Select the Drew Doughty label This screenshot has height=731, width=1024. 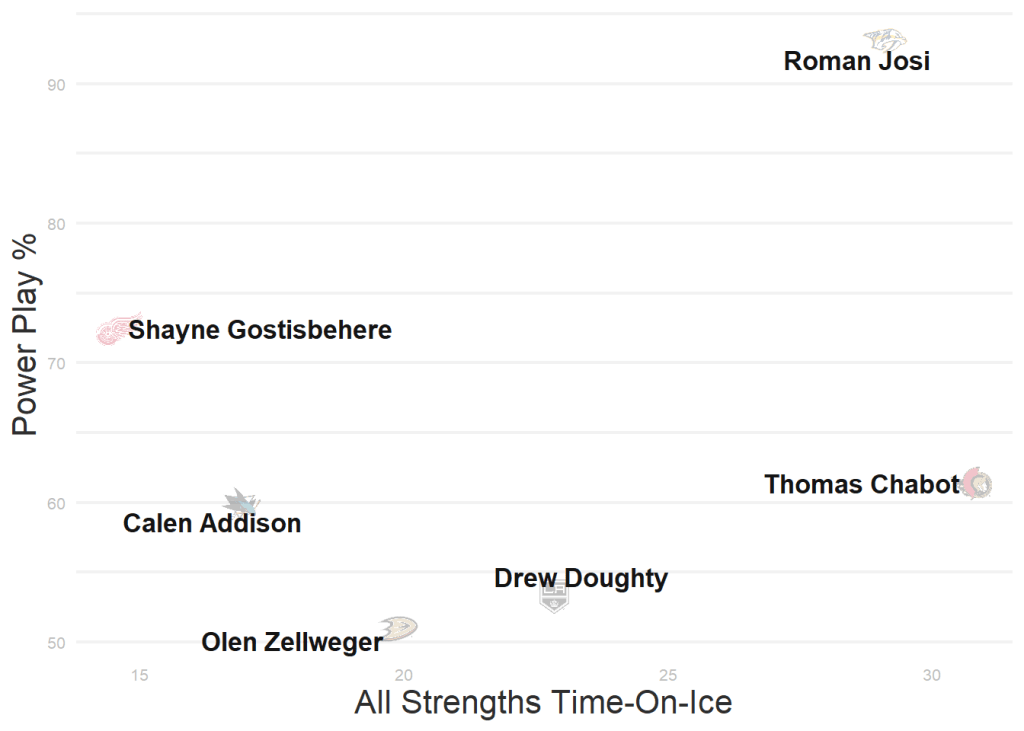pos(581,578)
